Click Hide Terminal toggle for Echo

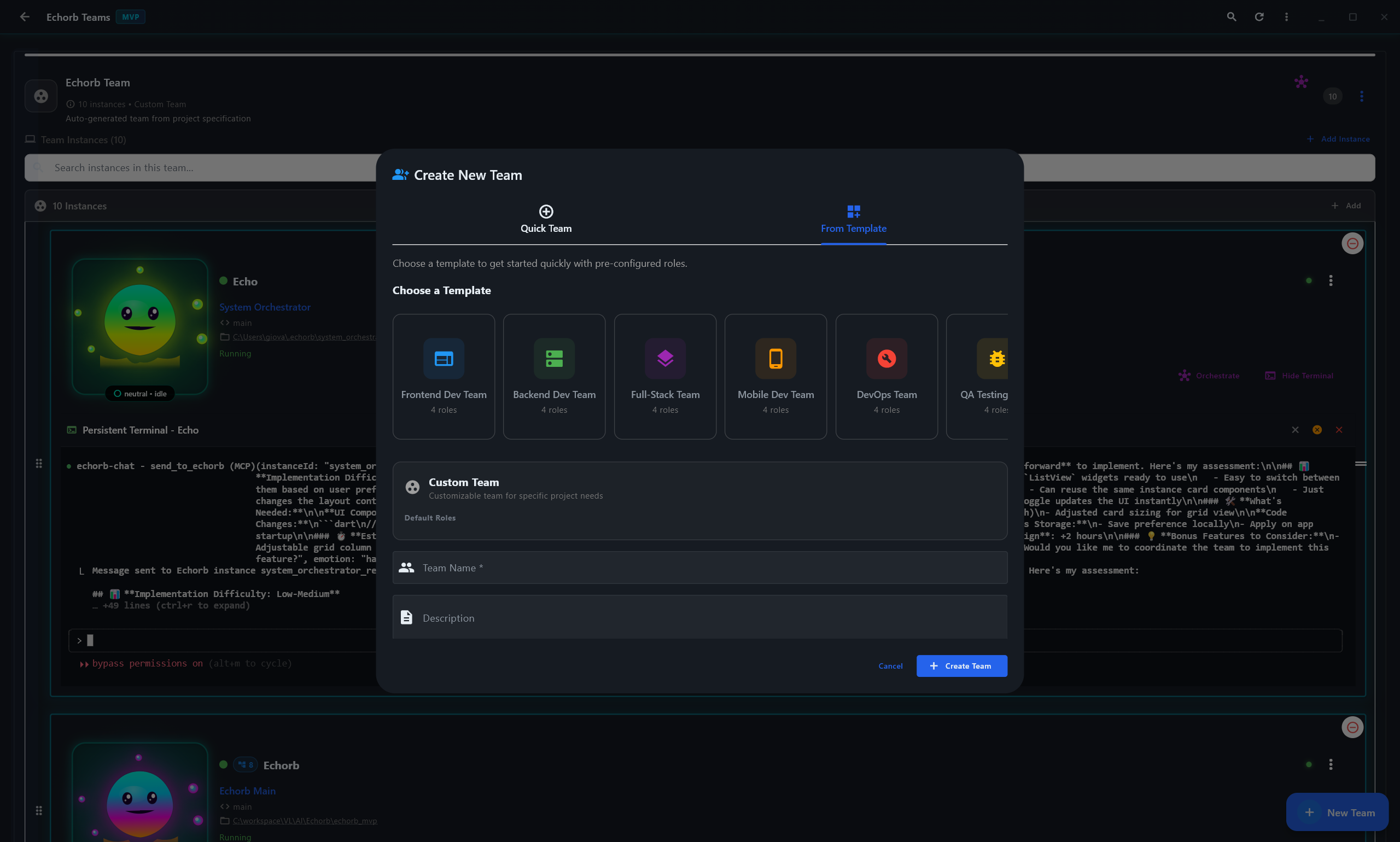tap(1299, 376)
